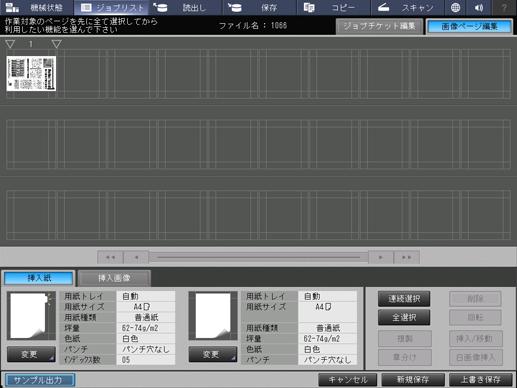Toggle the サンプル出力 sample output button
The height and width of the screenshot is (388, 517).
pyautogui.click(x=40, y=380)
